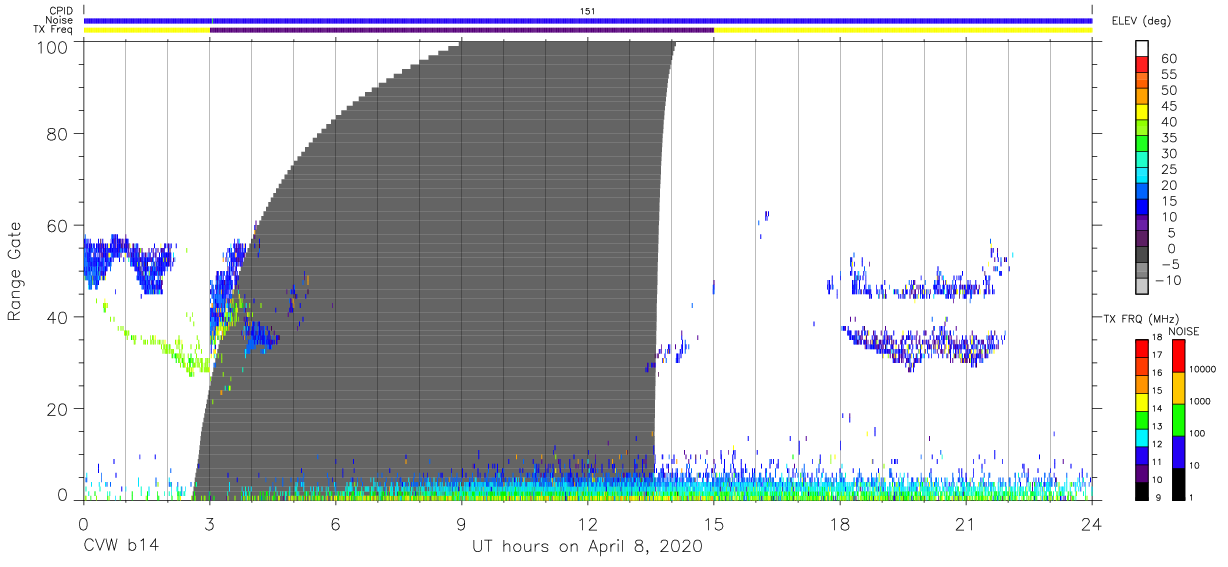The width and height of the screenshot is (1228, 567).
Task: Click the black bottom segment of TX FRQ colorbar
Action: 1141,489
